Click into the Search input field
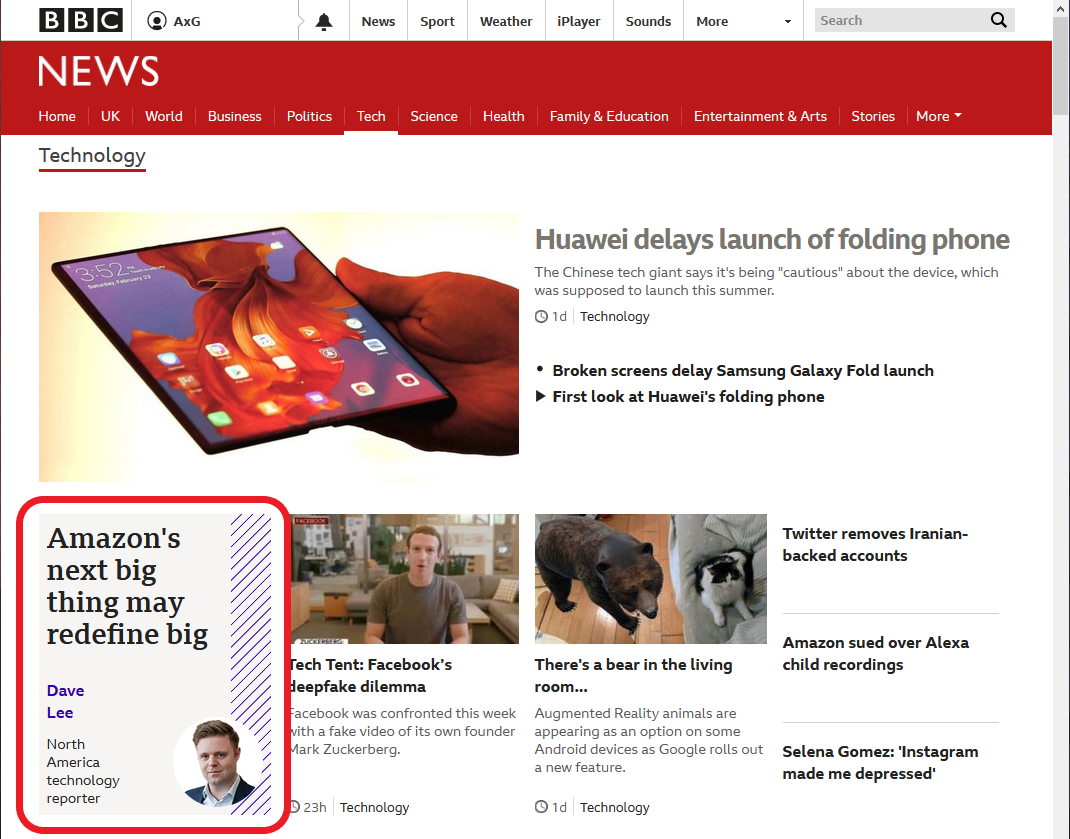Image resolution: width=1070 pixels, height=839 pixels. pos(902,20)
